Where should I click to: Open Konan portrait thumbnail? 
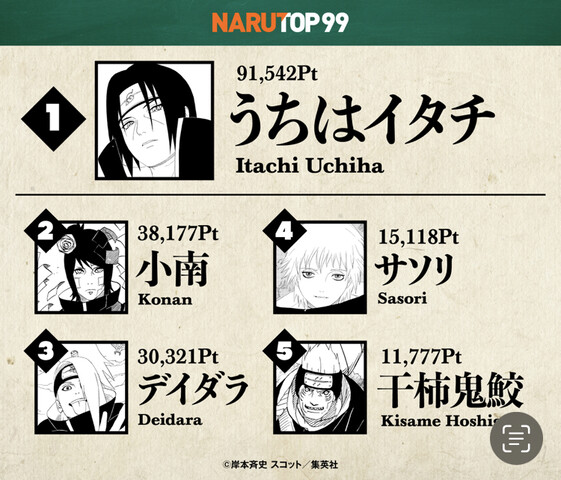coord(82,267)
